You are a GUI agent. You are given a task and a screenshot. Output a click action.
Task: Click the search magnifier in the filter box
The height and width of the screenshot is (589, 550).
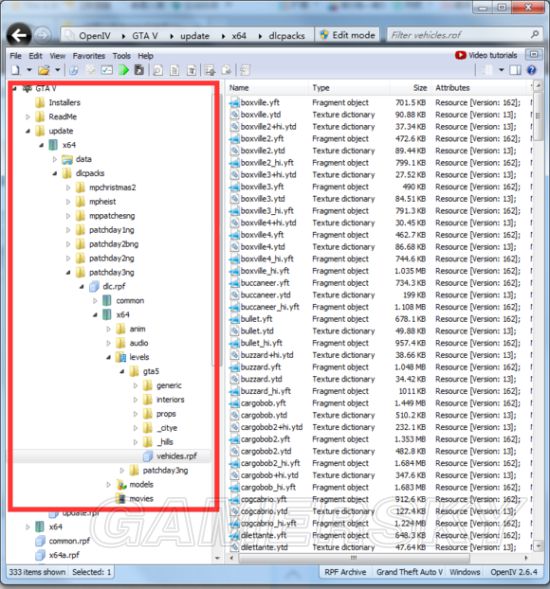click(535, 35)
